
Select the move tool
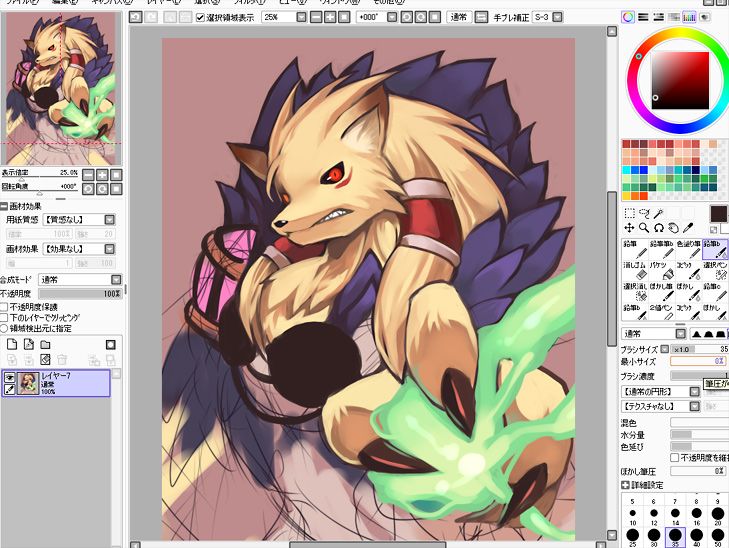point(630,228)
